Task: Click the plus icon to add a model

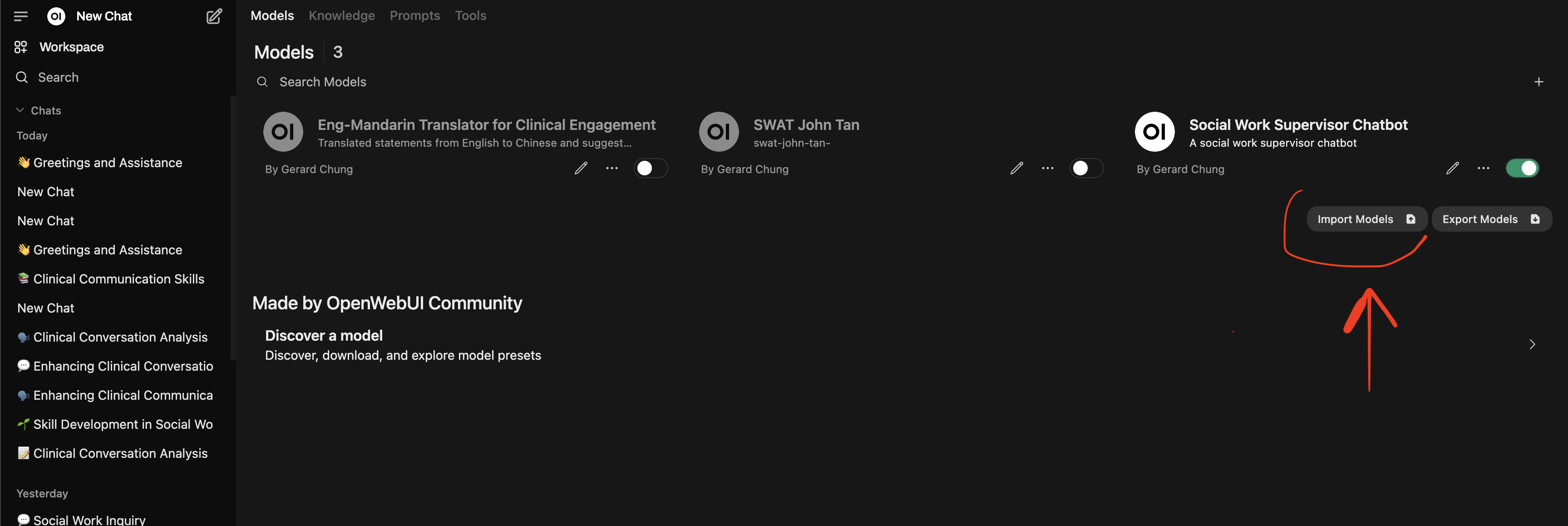Action: tap(1538, 82)
